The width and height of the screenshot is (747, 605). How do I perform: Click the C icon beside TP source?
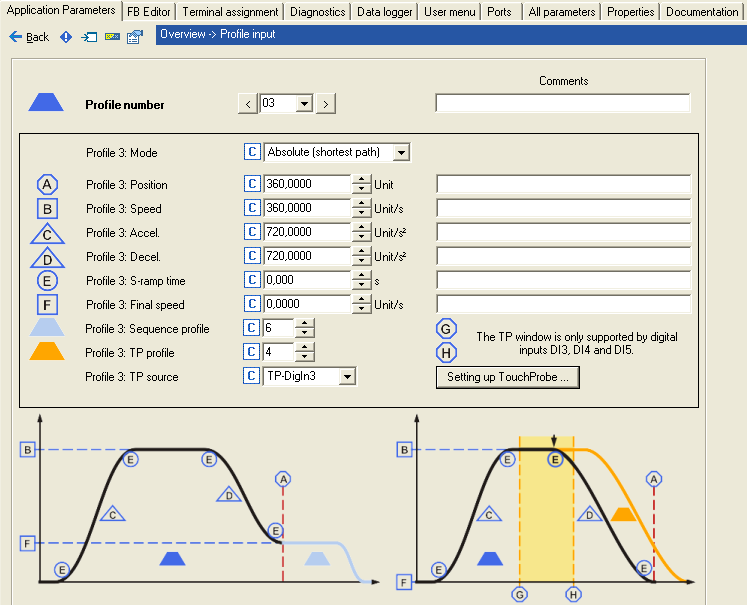(x=253, y=376)
